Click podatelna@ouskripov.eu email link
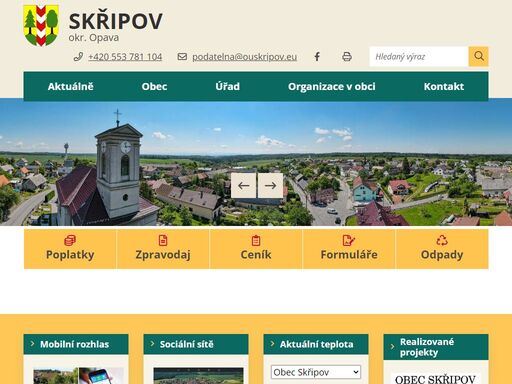Screen dimensions: 512x384 [x=244, y=57]
